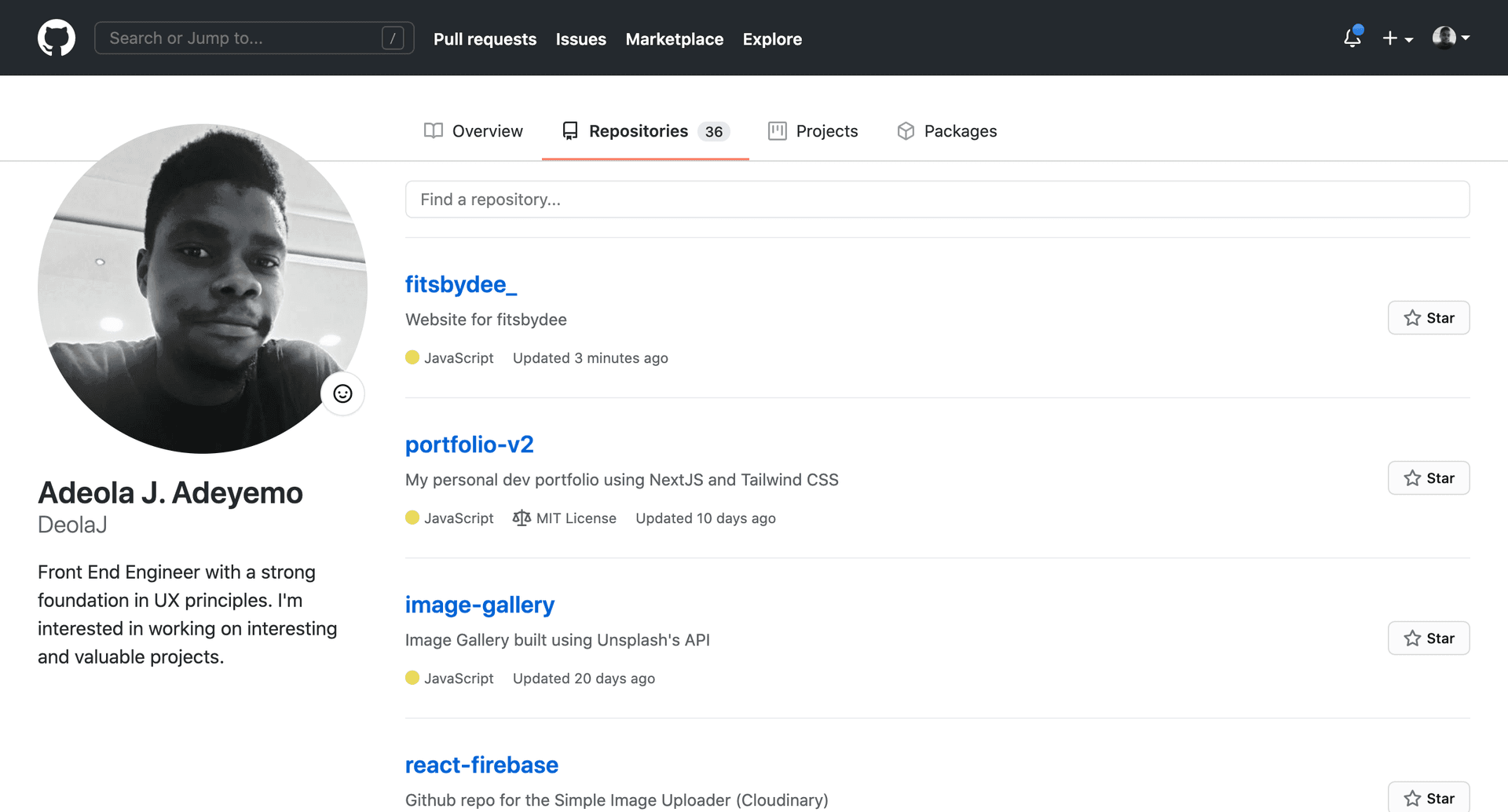Open the notifications bell
1508x812 pixels.
point(1352,38)
